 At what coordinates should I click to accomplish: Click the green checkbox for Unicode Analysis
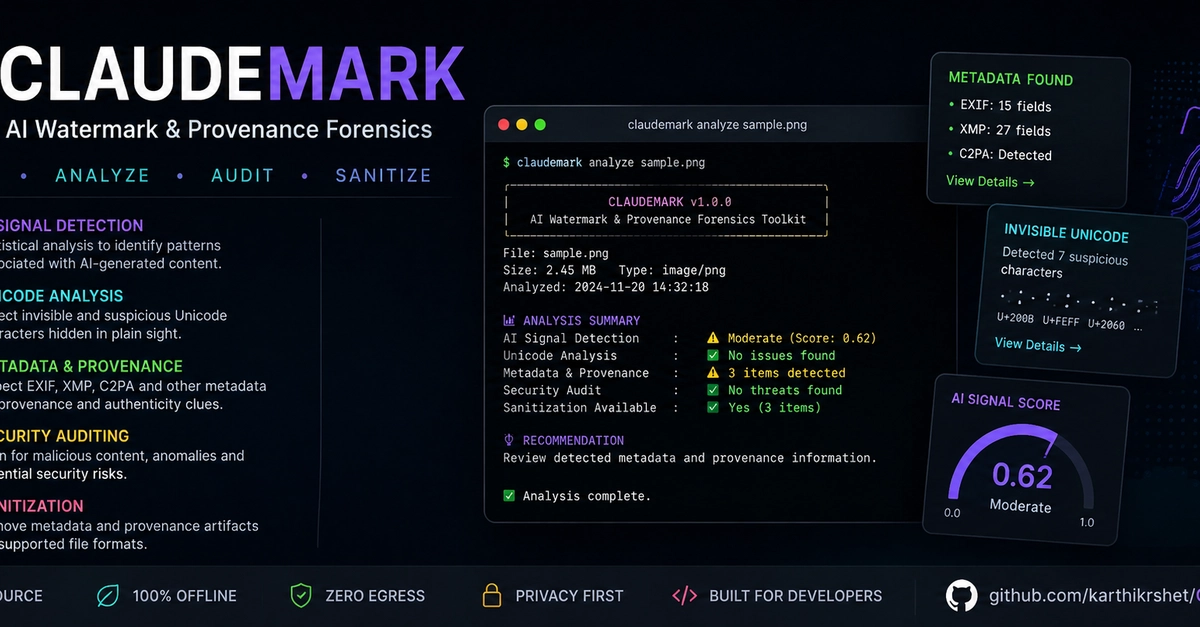click(713, 355)
